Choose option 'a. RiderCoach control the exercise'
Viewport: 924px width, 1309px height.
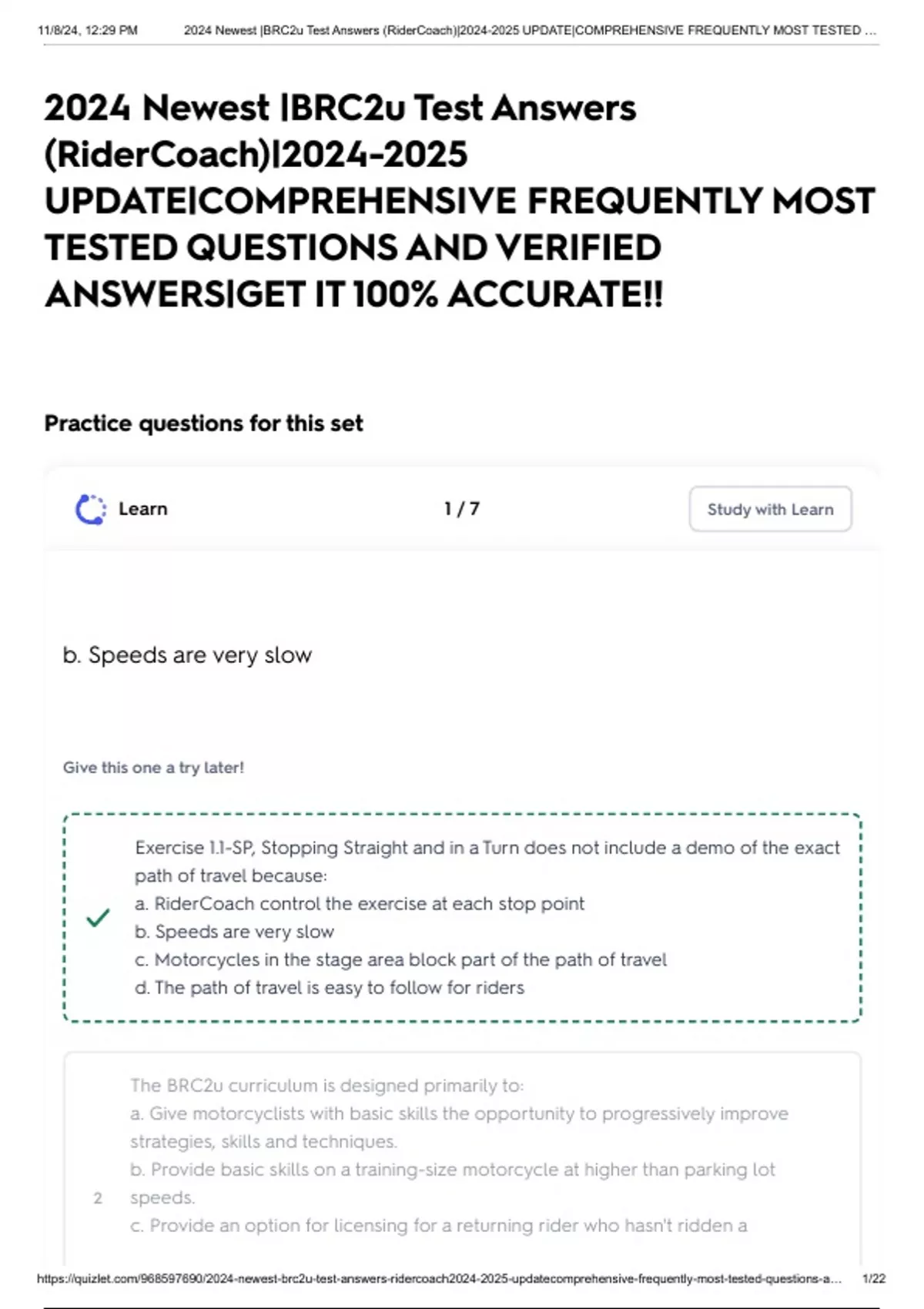point(360,903)
